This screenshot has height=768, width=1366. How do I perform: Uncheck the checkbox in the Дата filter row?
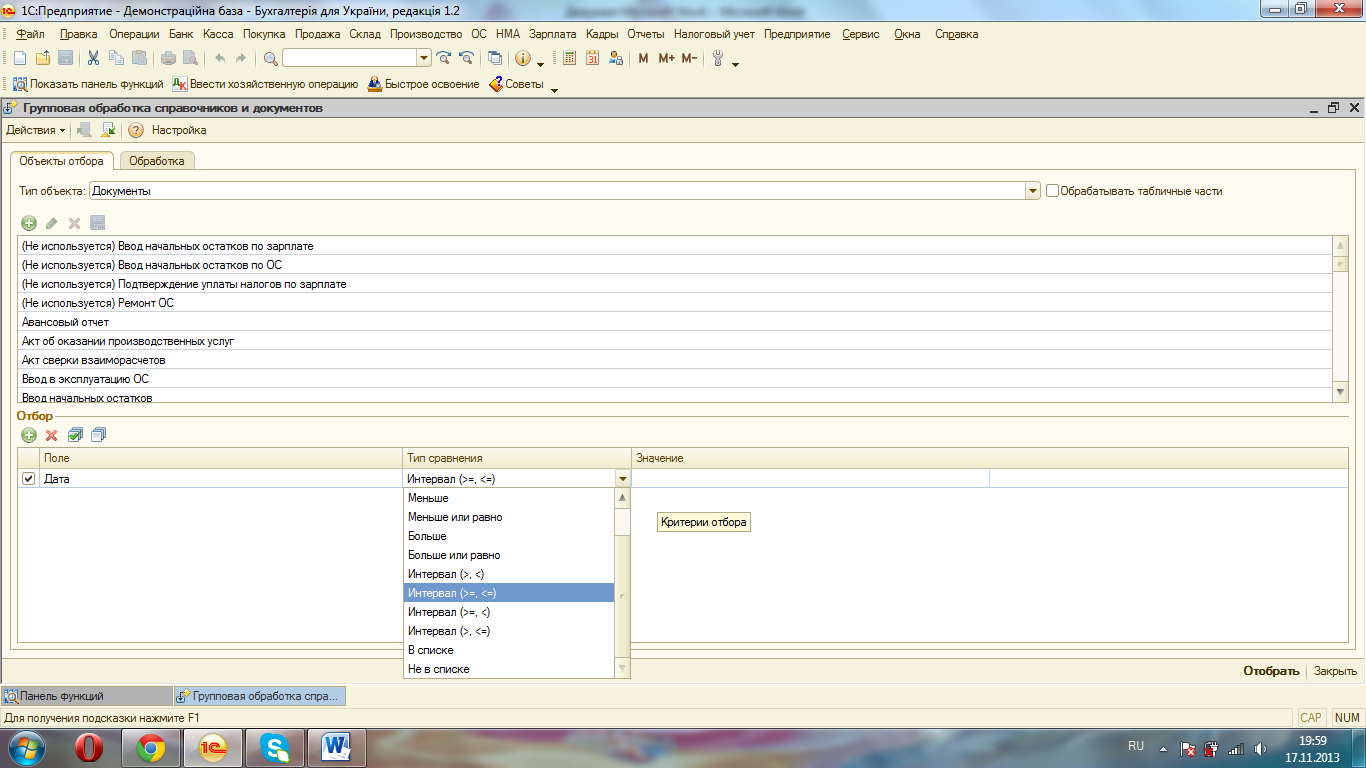pos(28,479)
